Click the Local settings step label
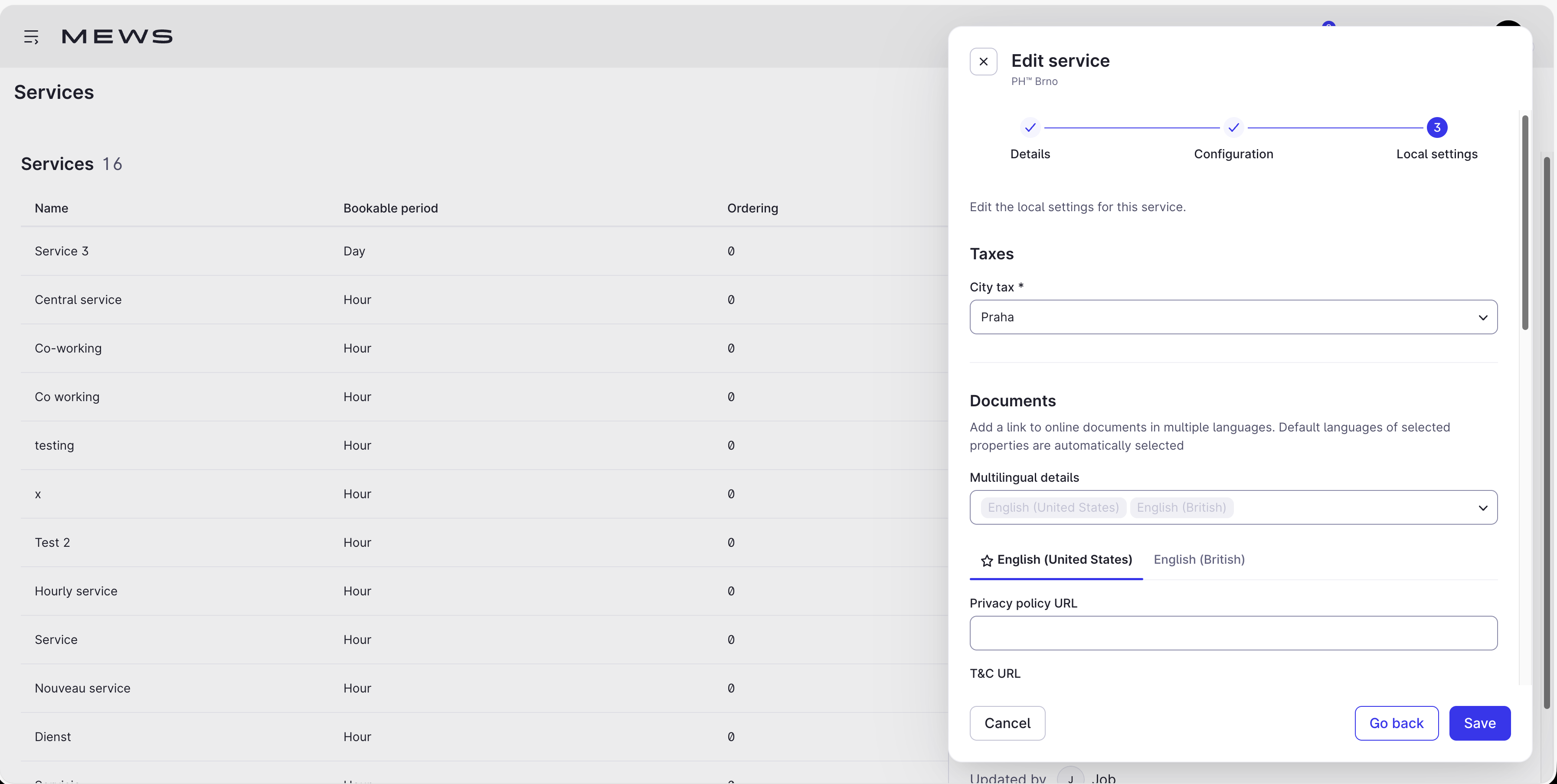This screenshot has width=1557, height=784. (x=1437, y=154)
